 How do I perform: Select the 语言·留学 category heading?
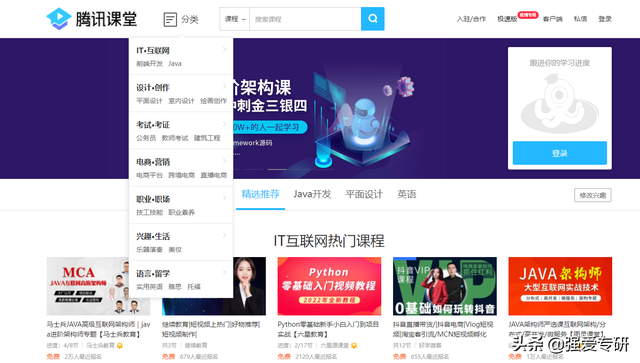pyautogui.click(x=153, y=274)
